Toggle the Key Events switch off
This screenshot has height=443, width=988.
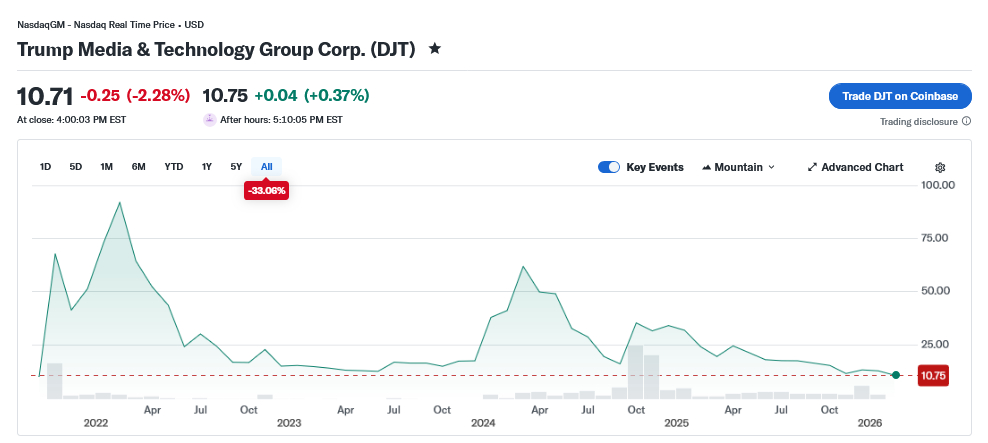(x=609, y=167)
